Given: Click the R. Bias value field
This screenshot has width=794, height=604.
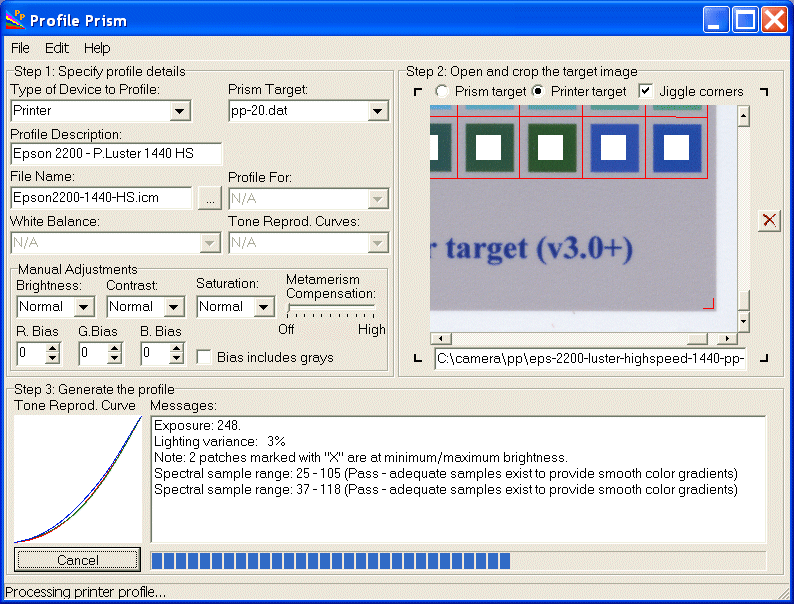Looking at the screenshot, I should coord(31,352).
